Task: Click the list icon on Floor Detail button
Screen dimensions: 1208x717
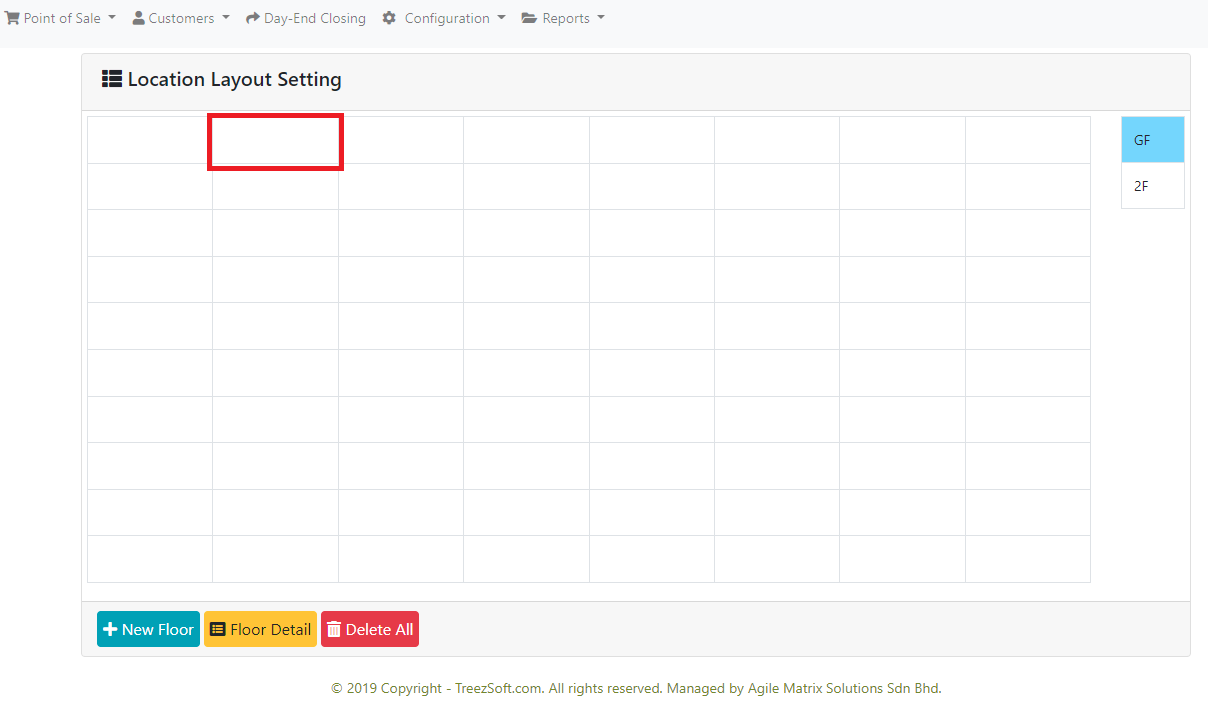Action: (x=218, y=630)
